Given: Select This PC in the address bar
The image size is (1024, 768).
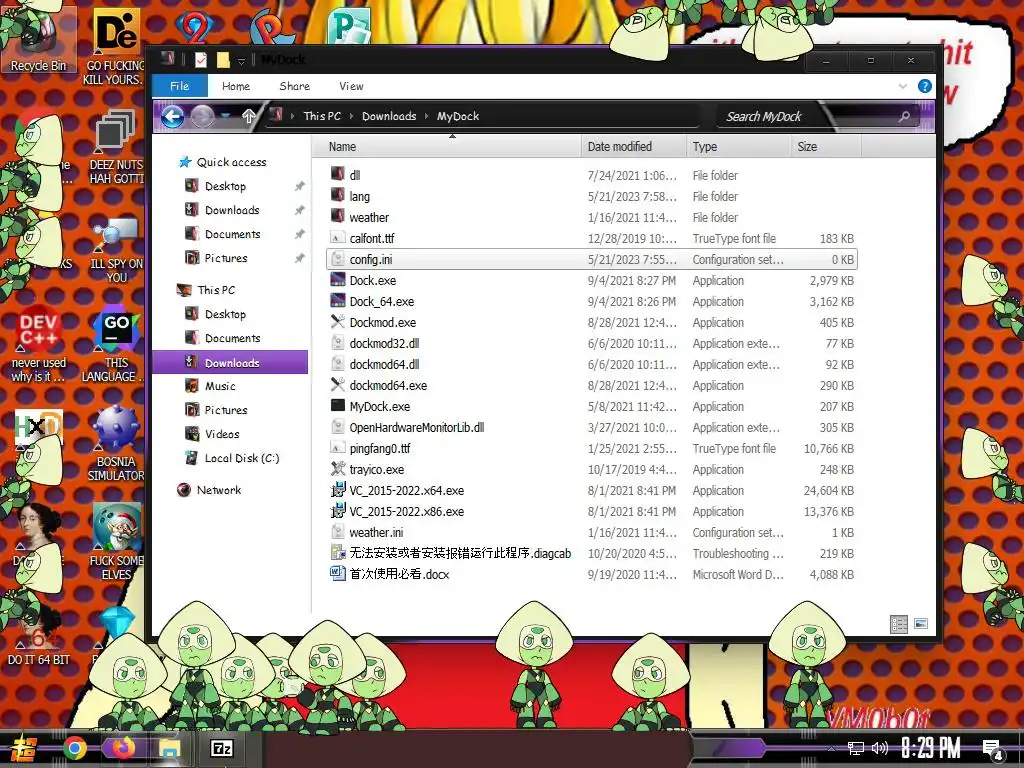Looking at the screenshot, I should (x=322, y=116).
